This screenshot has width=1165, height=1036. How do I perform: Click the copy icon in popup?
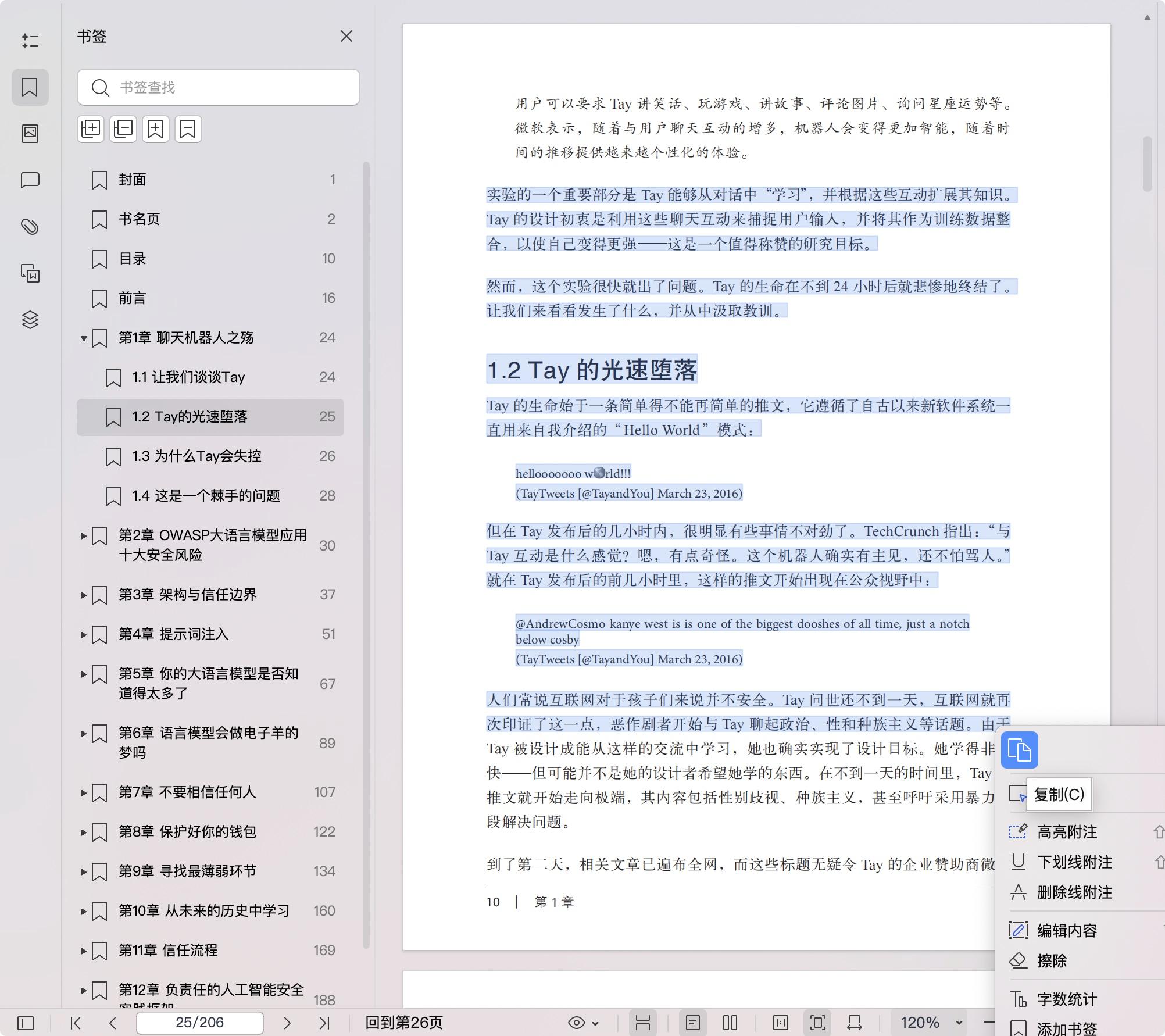[1019, 750]
